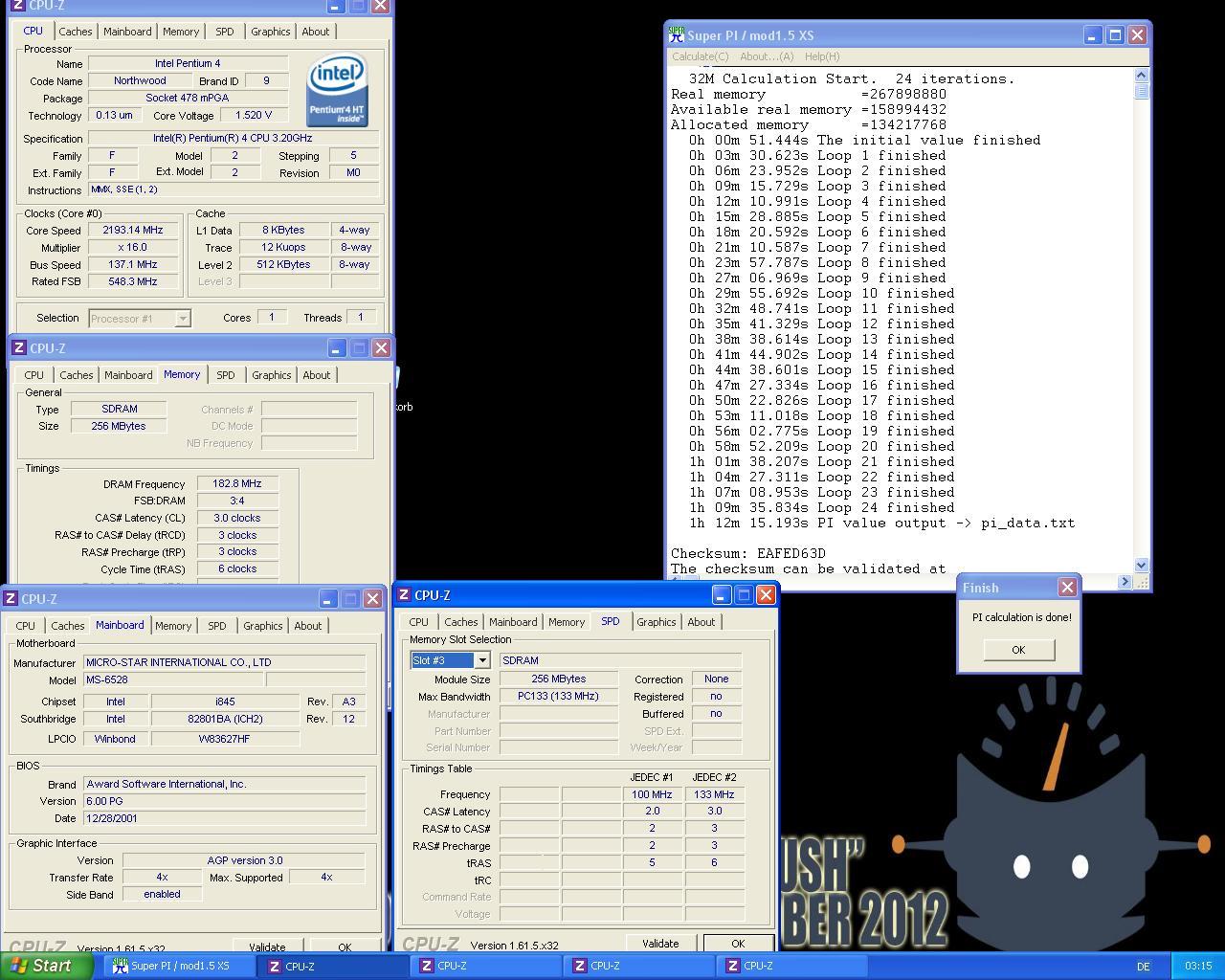This screenshot has height=980, width=1225.
Task: Click OK in the Mainboard CPU-Z window
Action: click(x=345, y=947)
